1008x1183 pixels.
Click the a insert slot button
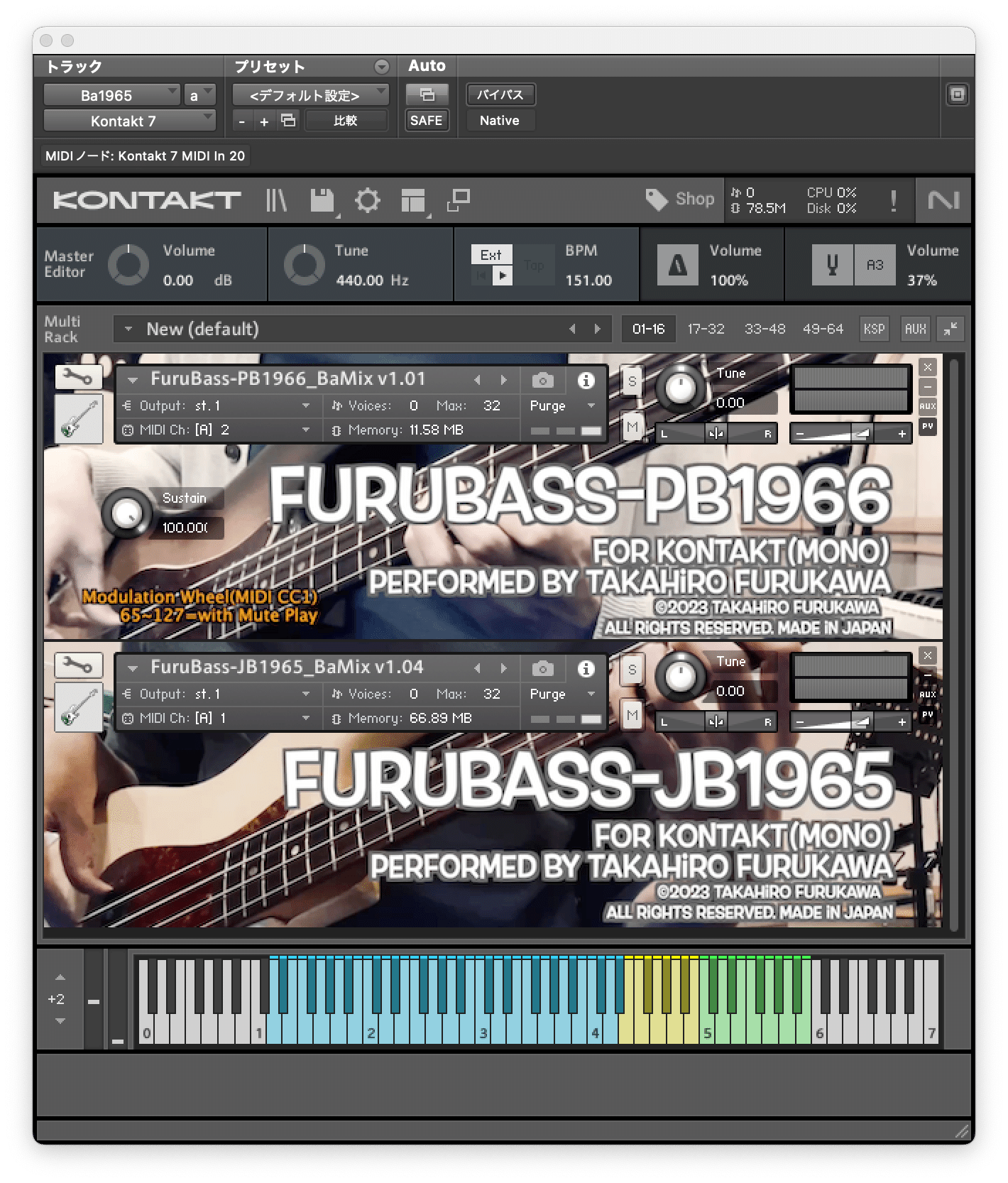click(x=199, y=94)
